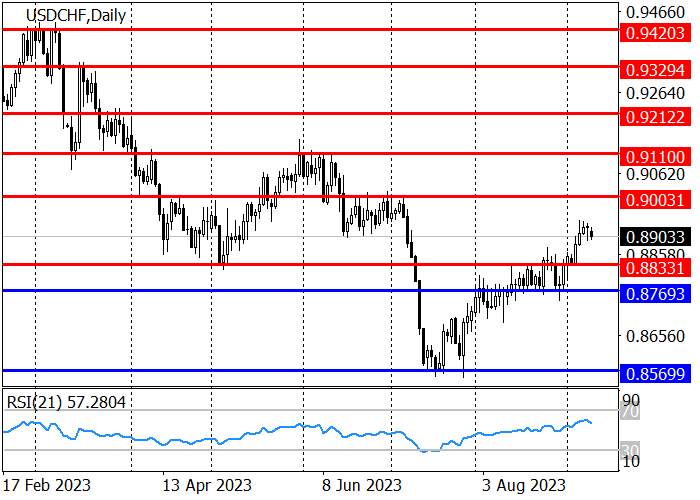Click the 13 Apr 2023 date label
The image size is (700, 500).
[x=207, y=485]
